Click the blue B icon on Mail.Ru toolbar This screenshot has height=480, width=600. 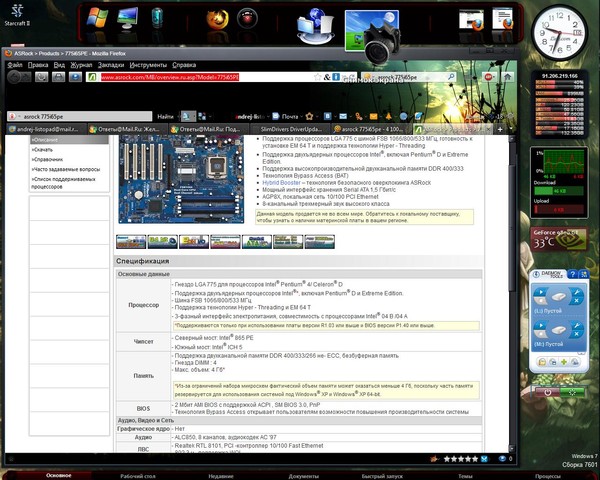(x=328, y=116)
